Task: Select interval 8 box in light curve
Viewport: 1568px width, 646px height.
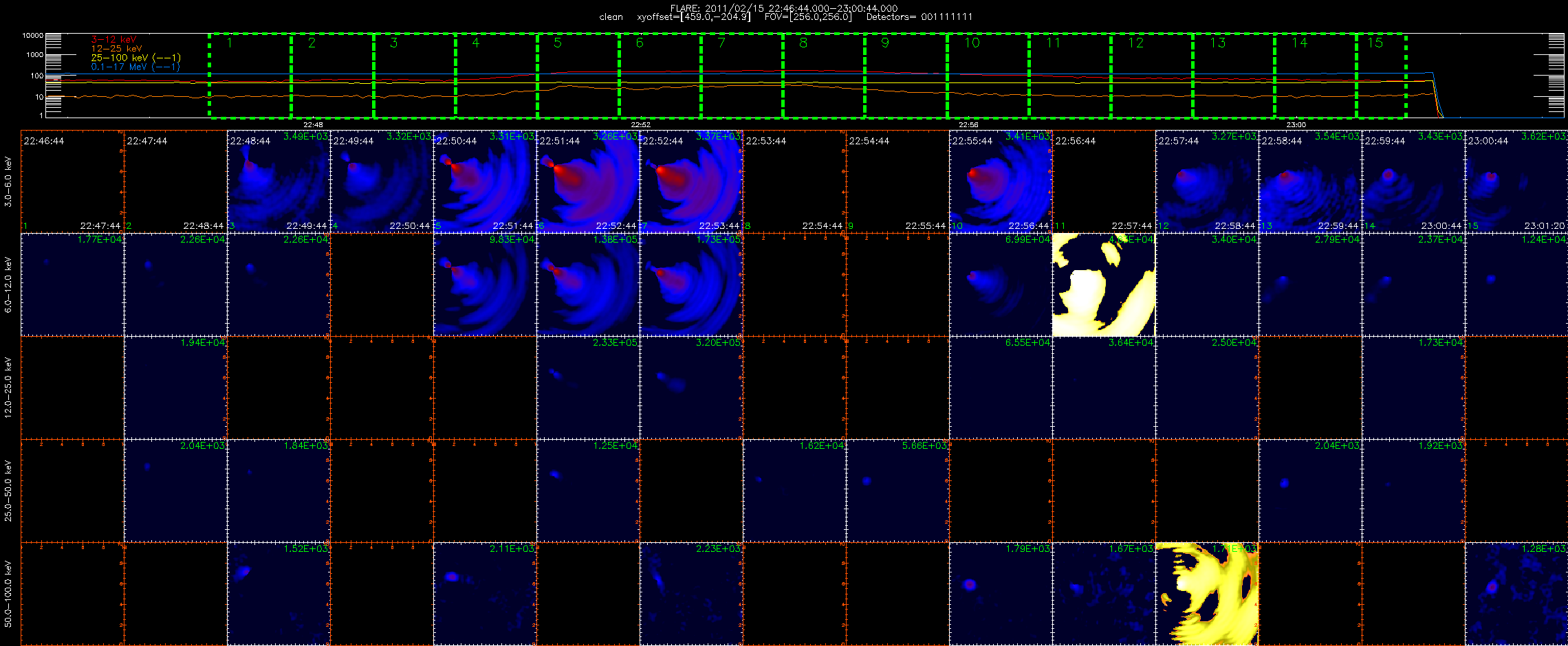Action: click(x=823, y=75)
